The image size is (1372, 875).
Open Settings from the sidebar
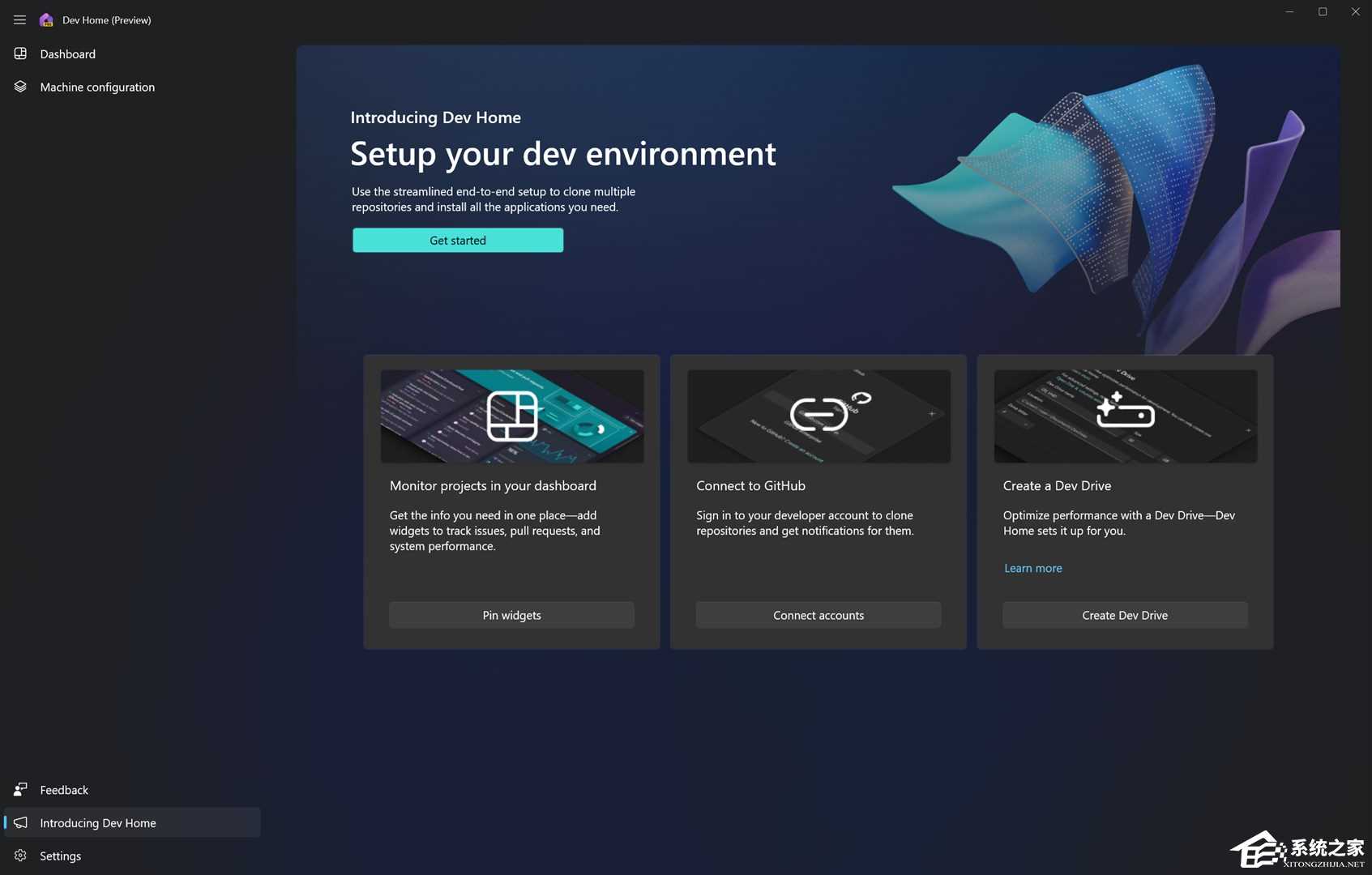pyautogui.click(x=132, y=856)
